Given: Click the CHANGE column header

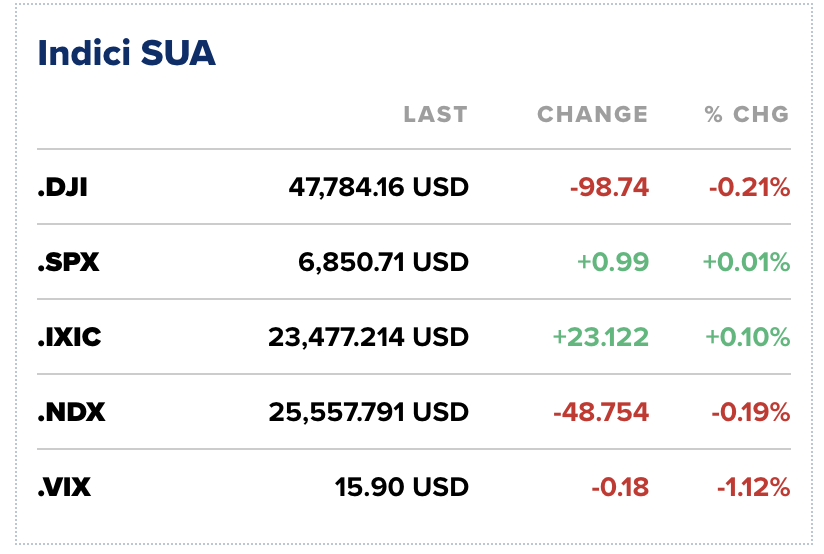Looking at the screenshot, I should (x=592, y=114).
